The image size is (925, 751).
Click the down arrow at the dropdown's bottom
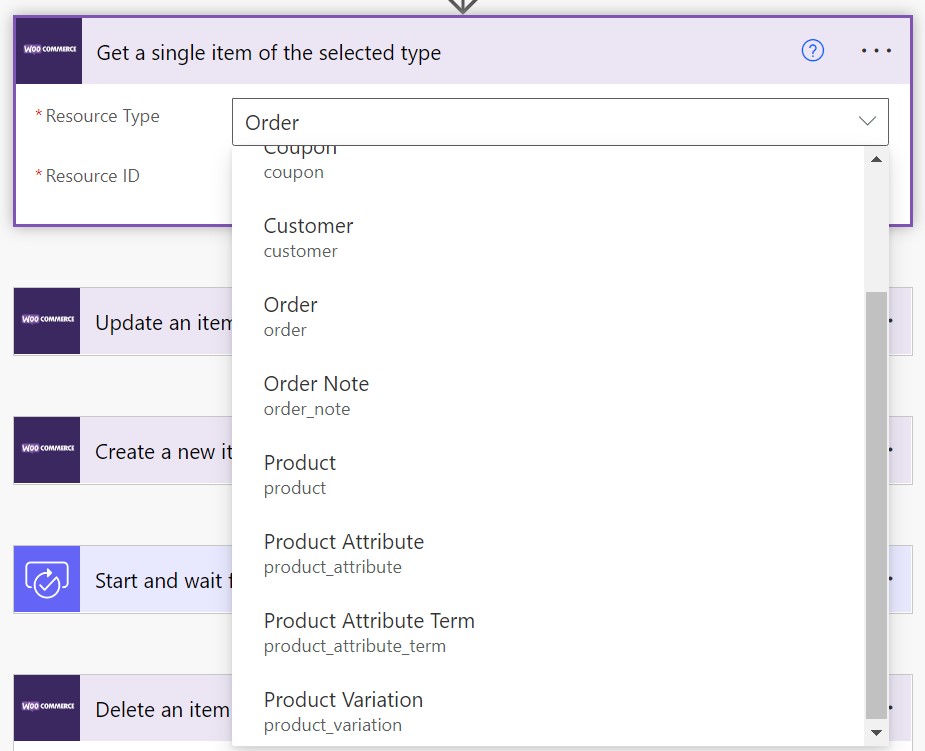pyautogui.click(x=876, y=732)
